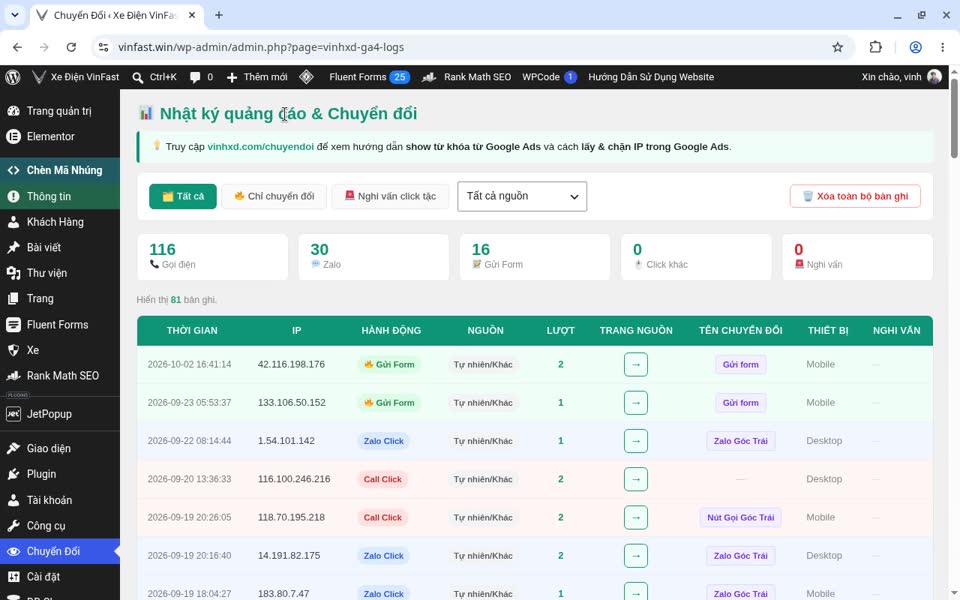
Task: Go back in browser
Action: tap(17, 47)
